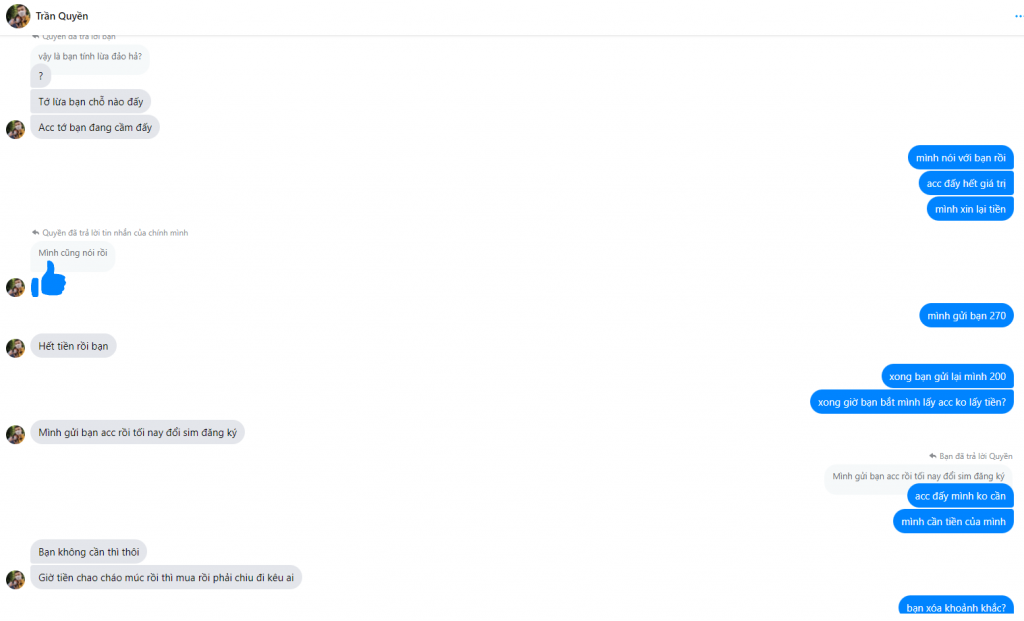Click avatar next to the thumbs-up sticker
Screen dimensions: 1024x621
15,287
